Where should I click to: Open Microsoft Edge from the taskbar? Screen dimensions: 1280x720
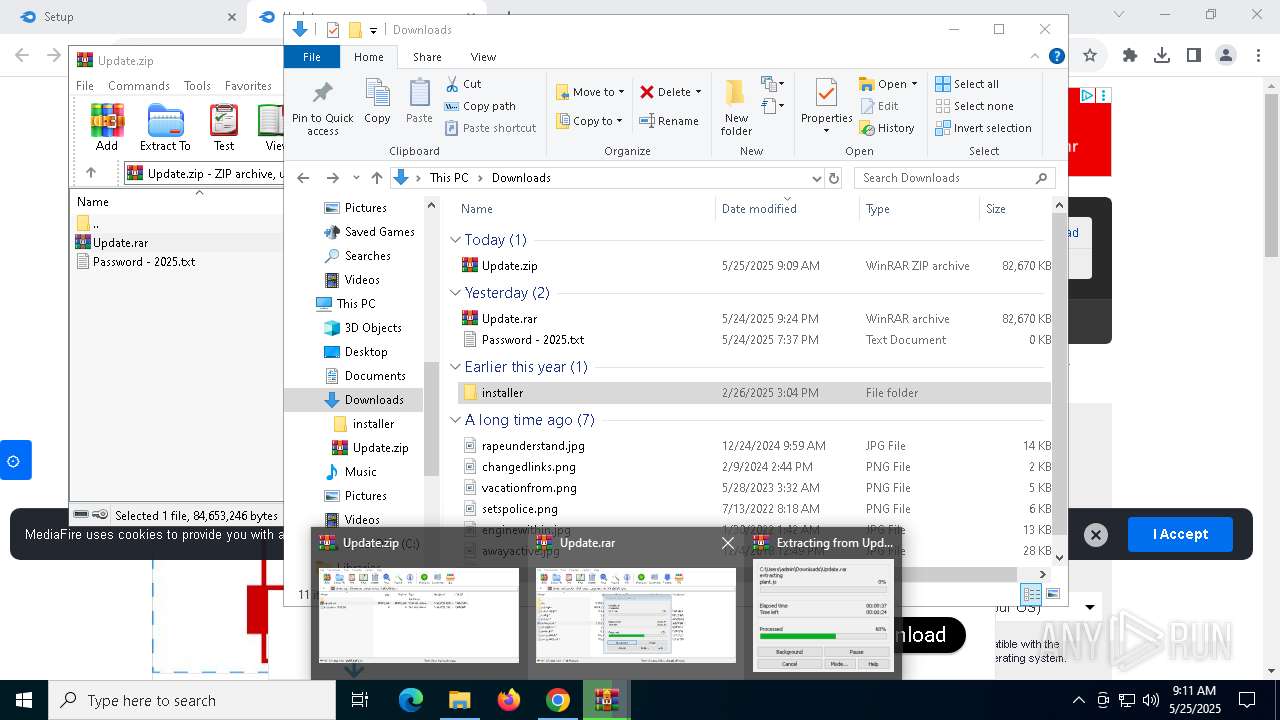click(411, 700)
